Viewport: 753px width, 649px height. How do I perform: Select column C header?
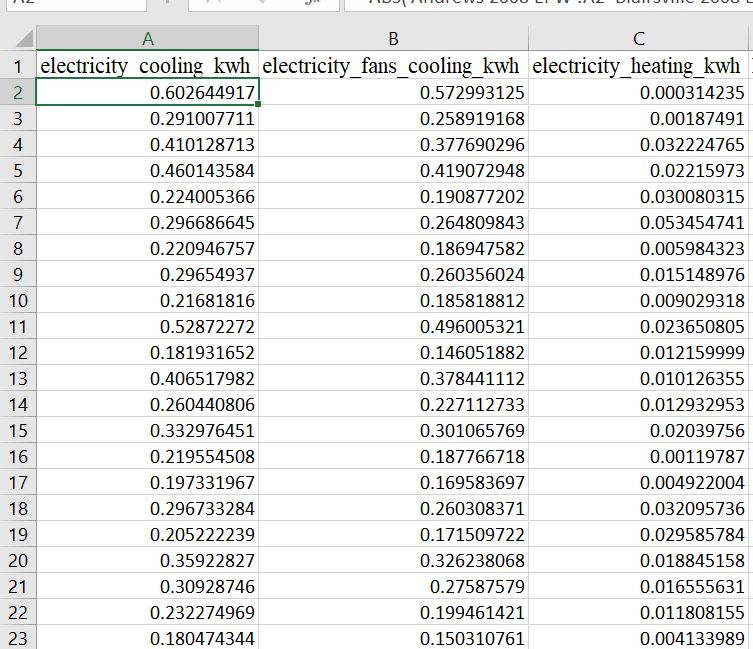639,38
